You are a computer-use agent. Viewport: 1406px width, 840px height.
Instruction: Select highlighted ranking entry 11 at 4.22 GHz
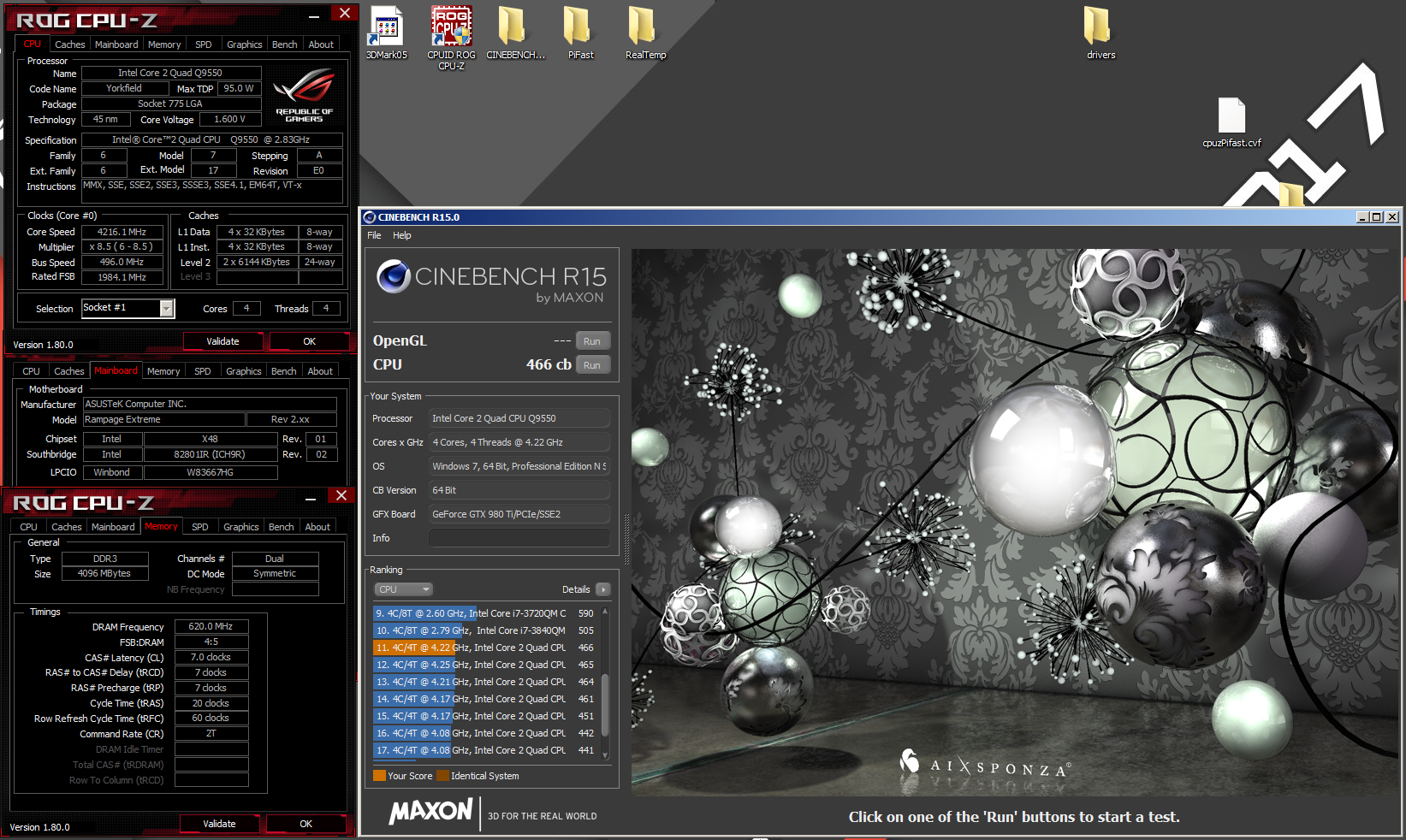483,648
